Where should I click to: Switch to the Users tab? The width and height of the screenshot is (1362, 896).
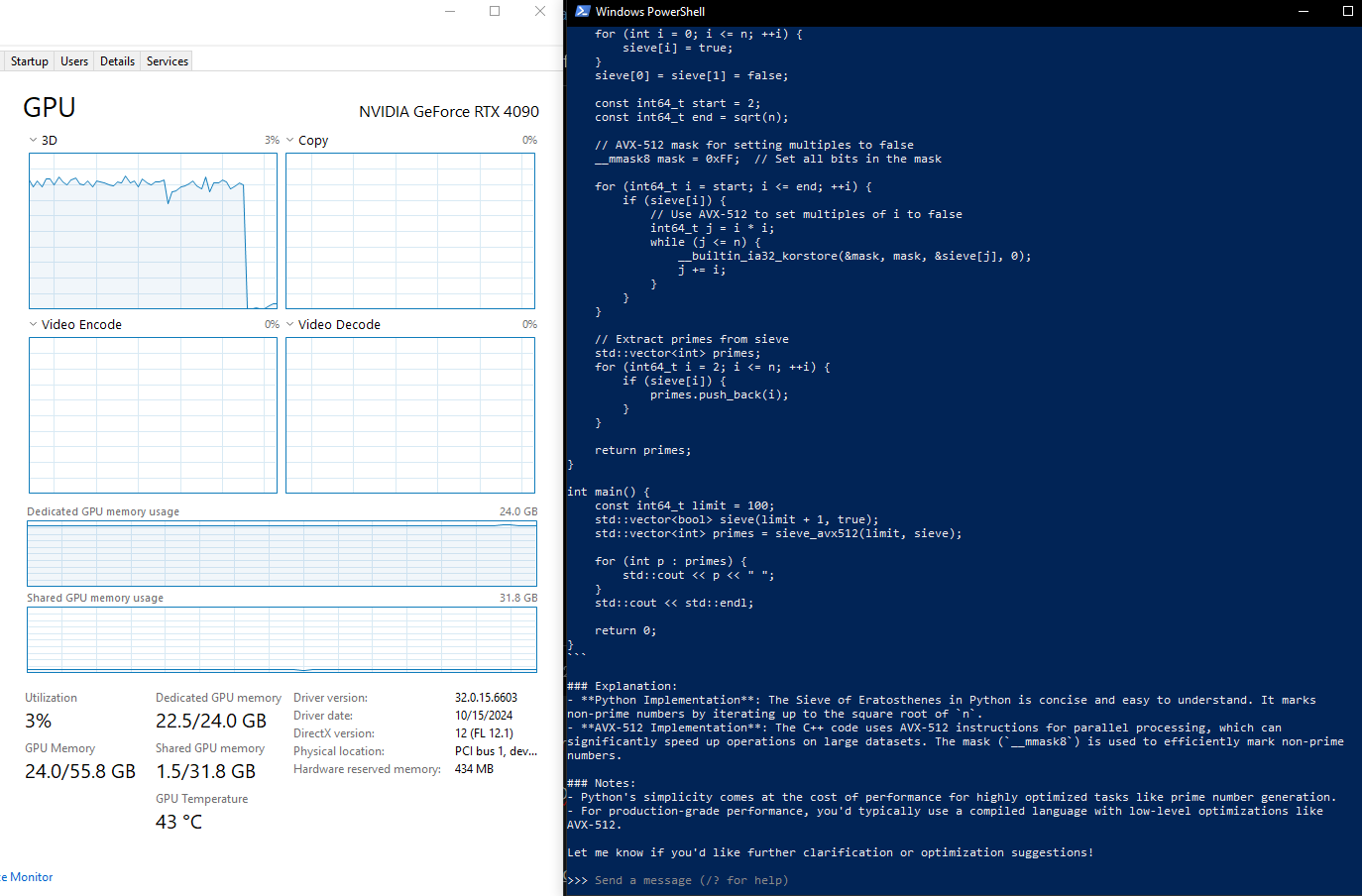point(74,61)
